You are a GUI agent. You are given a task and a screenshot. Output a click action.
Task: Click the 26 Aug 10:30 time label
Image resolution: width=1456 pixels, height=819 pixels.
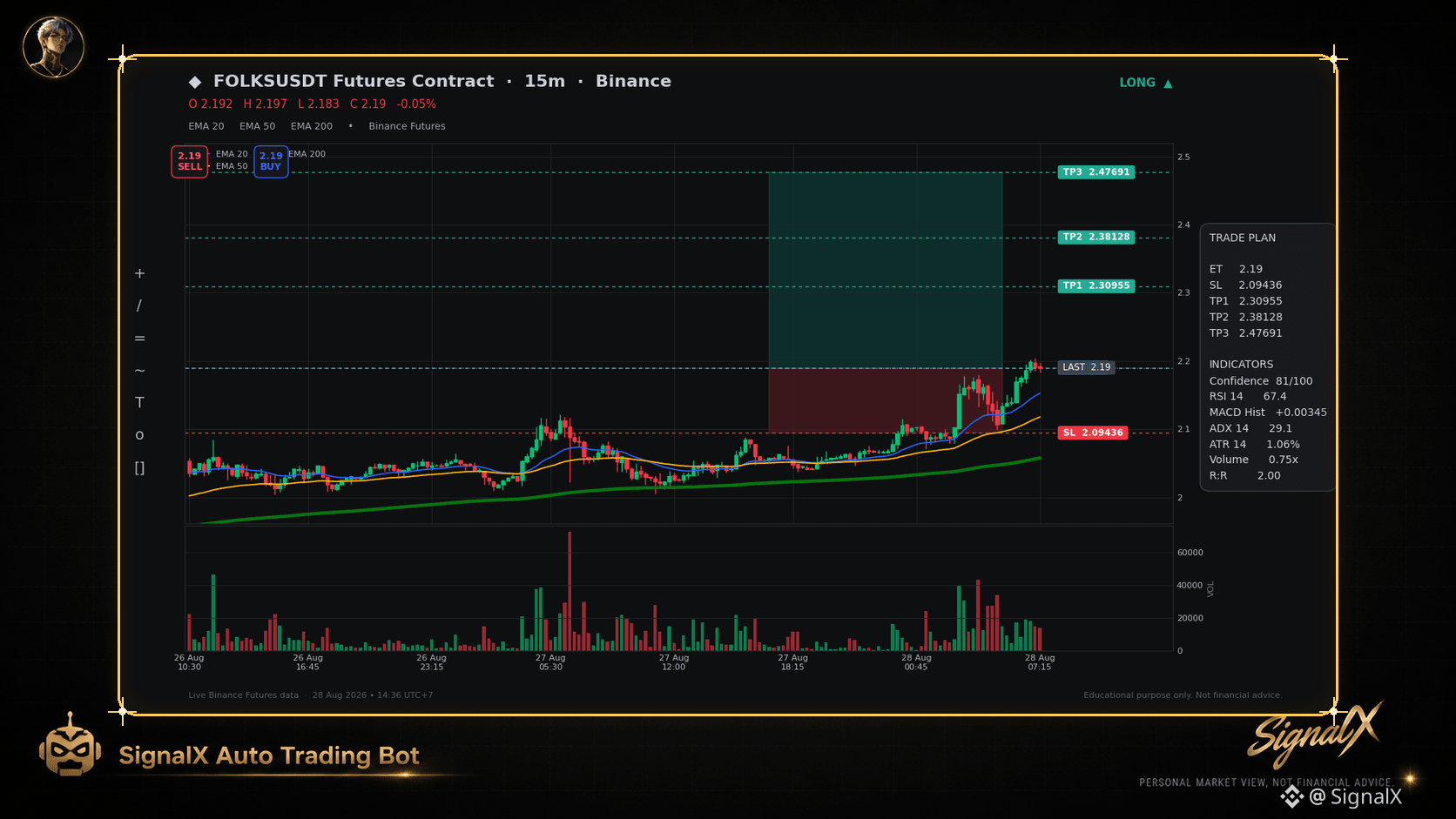pyautogui.click(x=189, y=662)
